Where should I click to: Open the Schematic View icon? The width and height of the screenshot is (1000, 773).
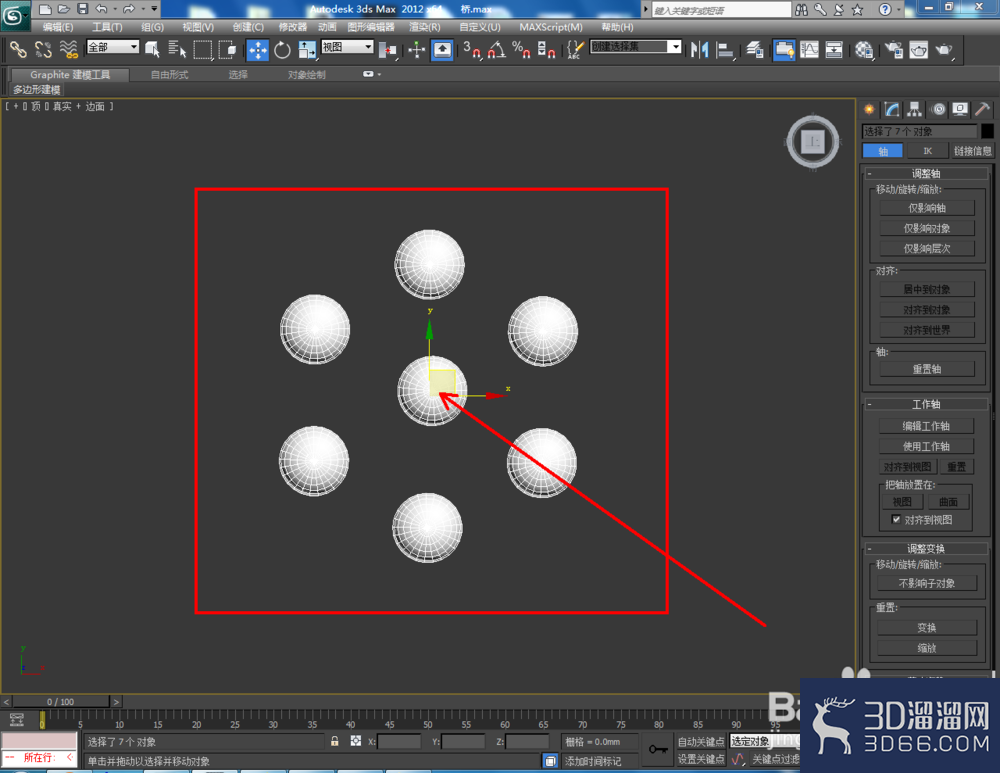coord(834,50)
